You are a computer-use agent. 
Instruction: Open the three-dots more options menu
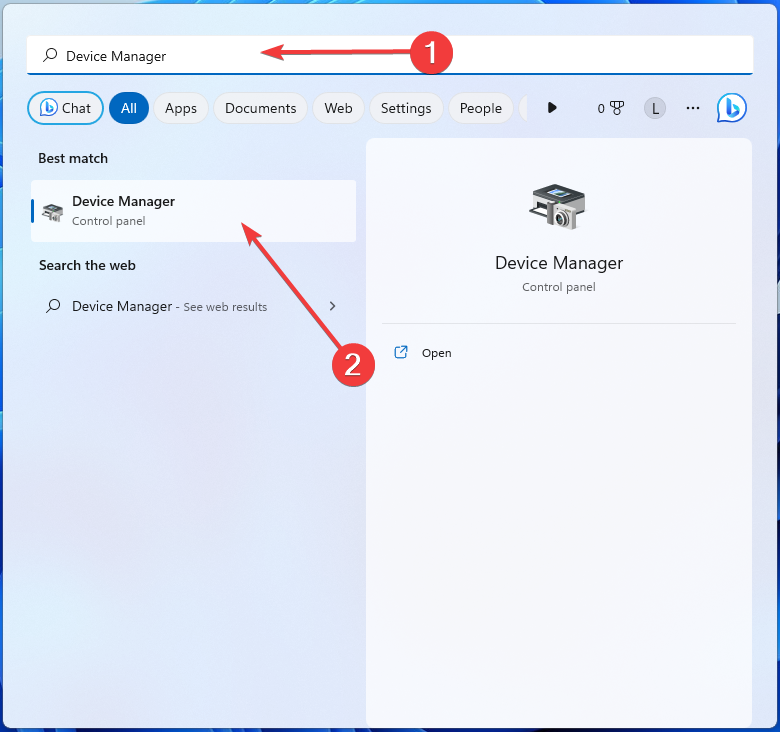(x=693, y=108)
